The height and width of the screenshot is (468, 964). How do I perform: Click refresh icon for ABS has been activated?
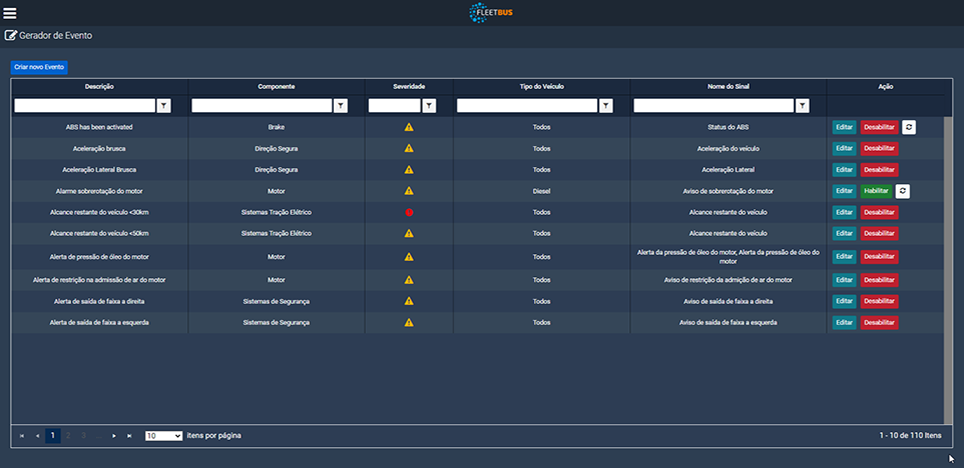[x=908, y=127]
